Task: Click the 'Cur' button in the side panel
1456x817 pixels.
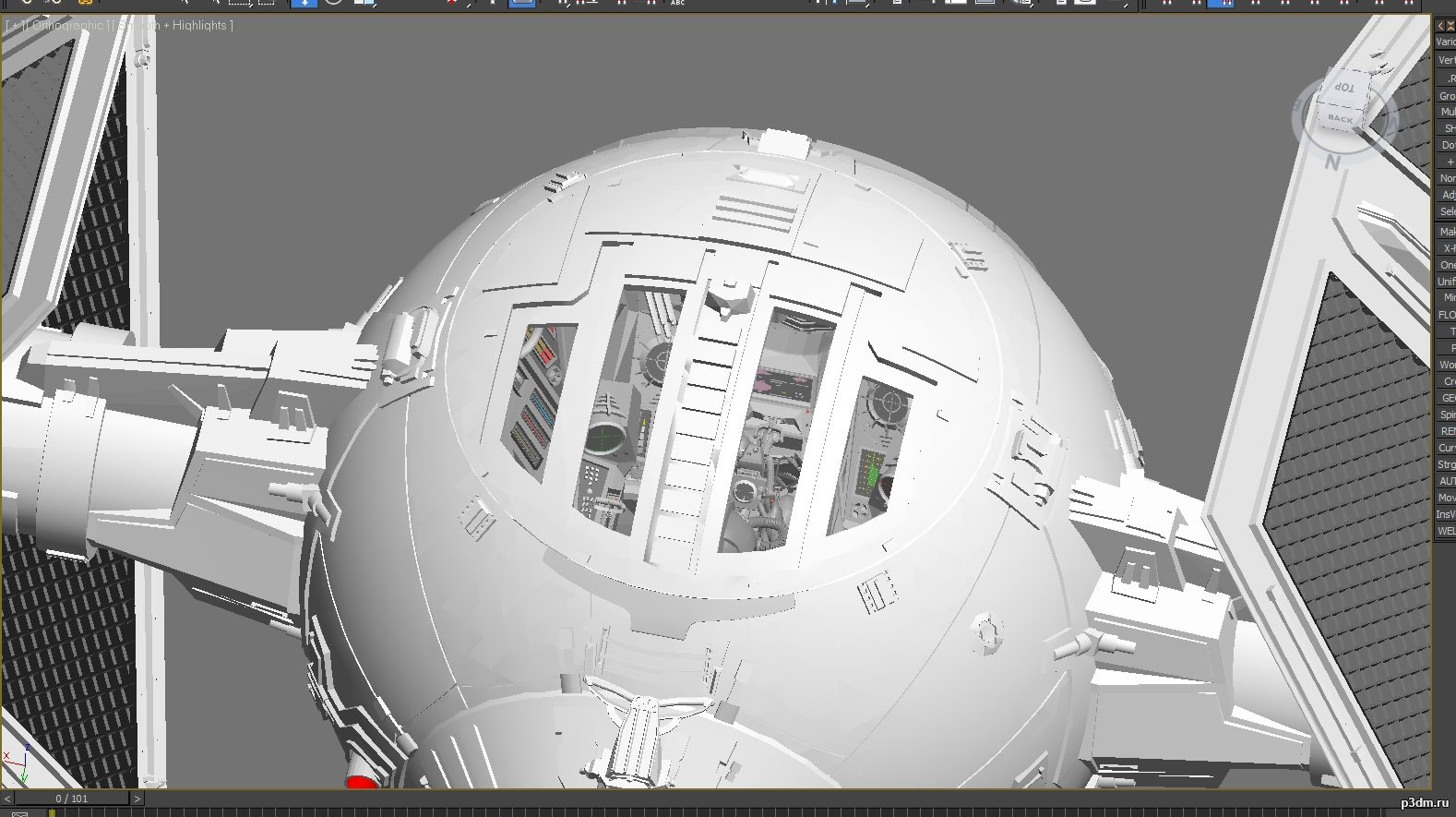Action: 1446,448
